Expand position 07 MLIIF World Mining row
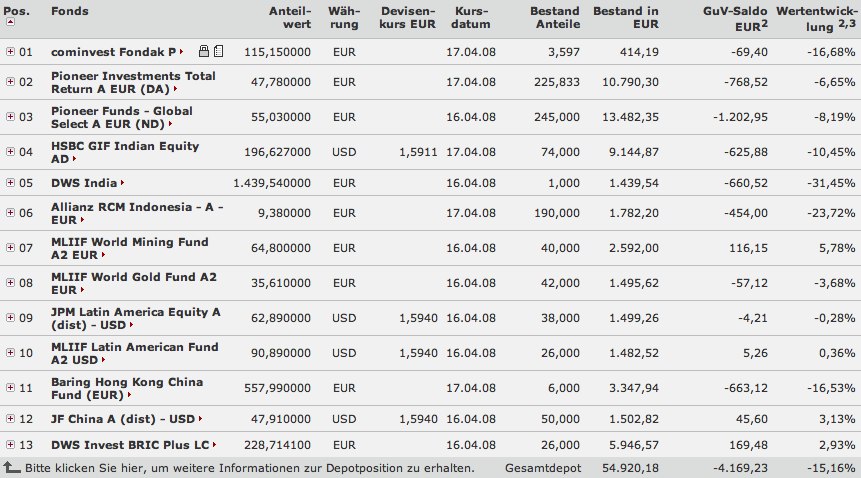Viewport: 861px width, 478px height. [10, 248]
